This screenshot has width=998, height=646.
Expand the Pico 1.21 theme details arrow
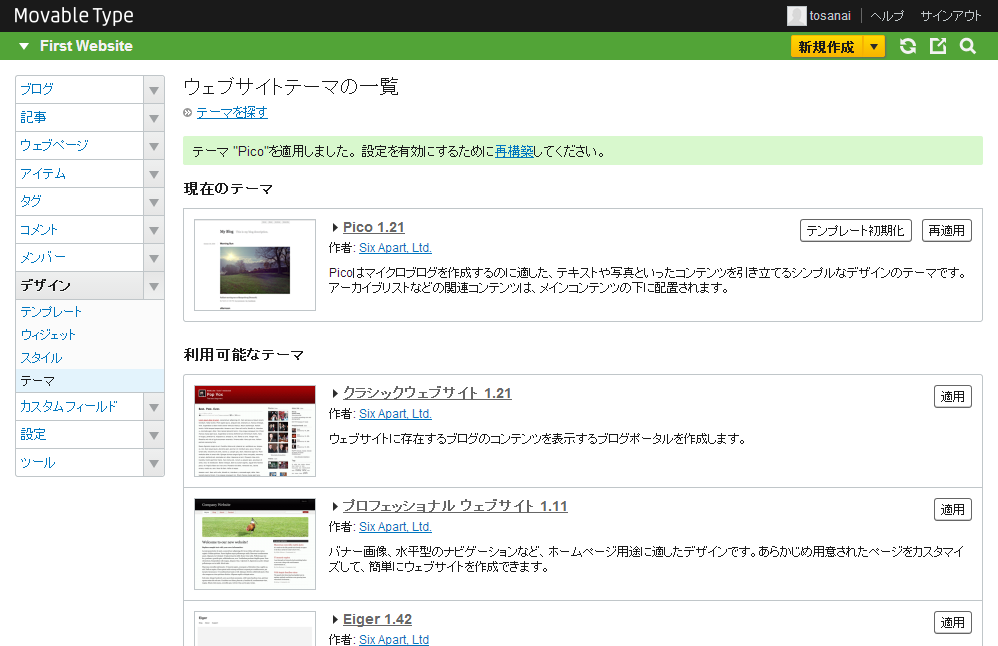point(335,228)
